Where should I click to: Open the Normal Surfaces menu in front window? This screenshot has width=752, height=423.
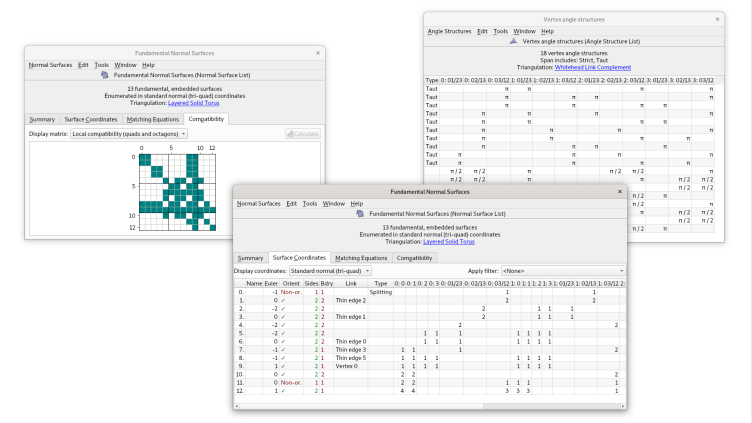tap(258, 203)
